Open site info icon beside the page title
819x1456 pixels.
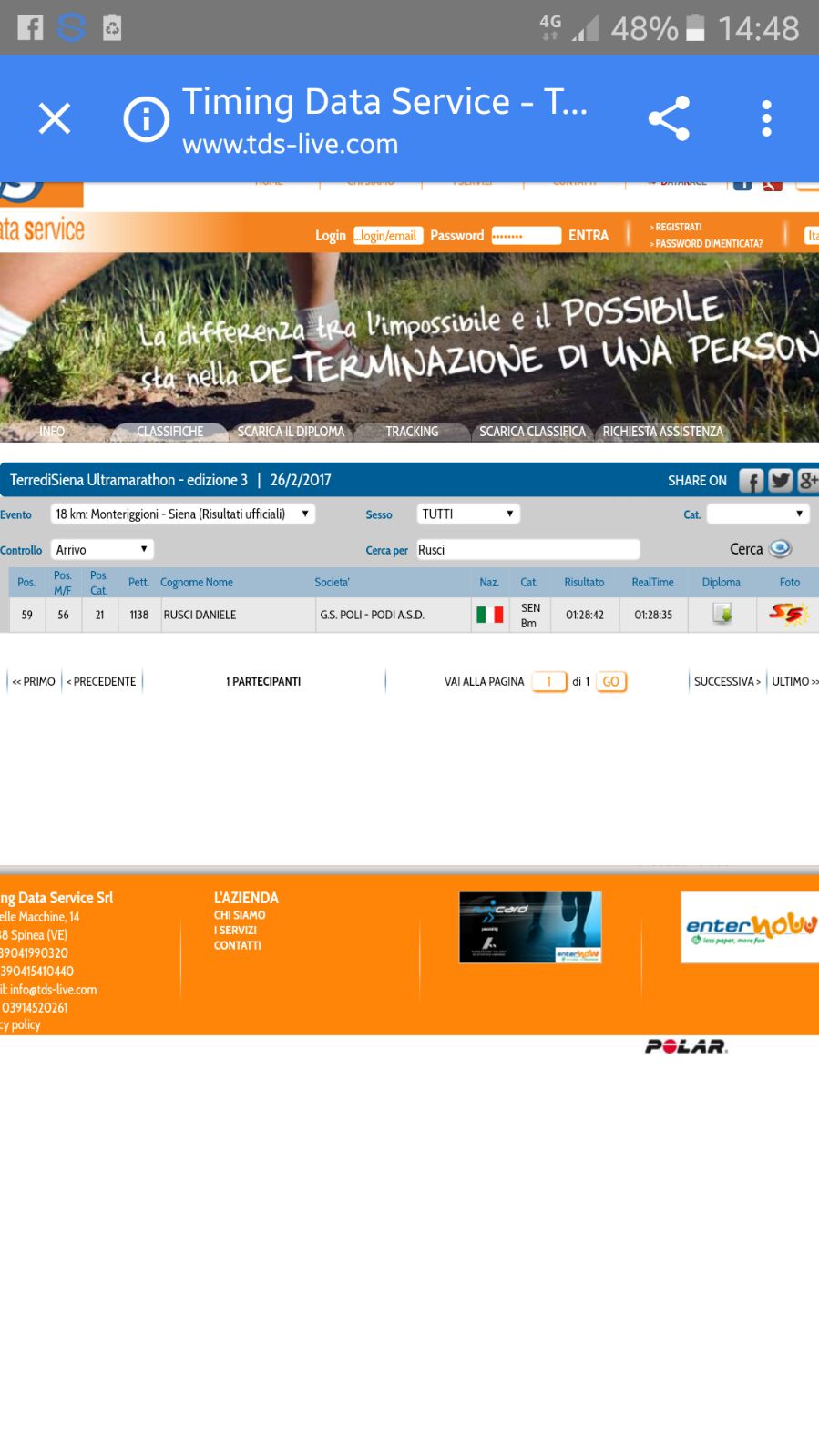tap(146, 119)
